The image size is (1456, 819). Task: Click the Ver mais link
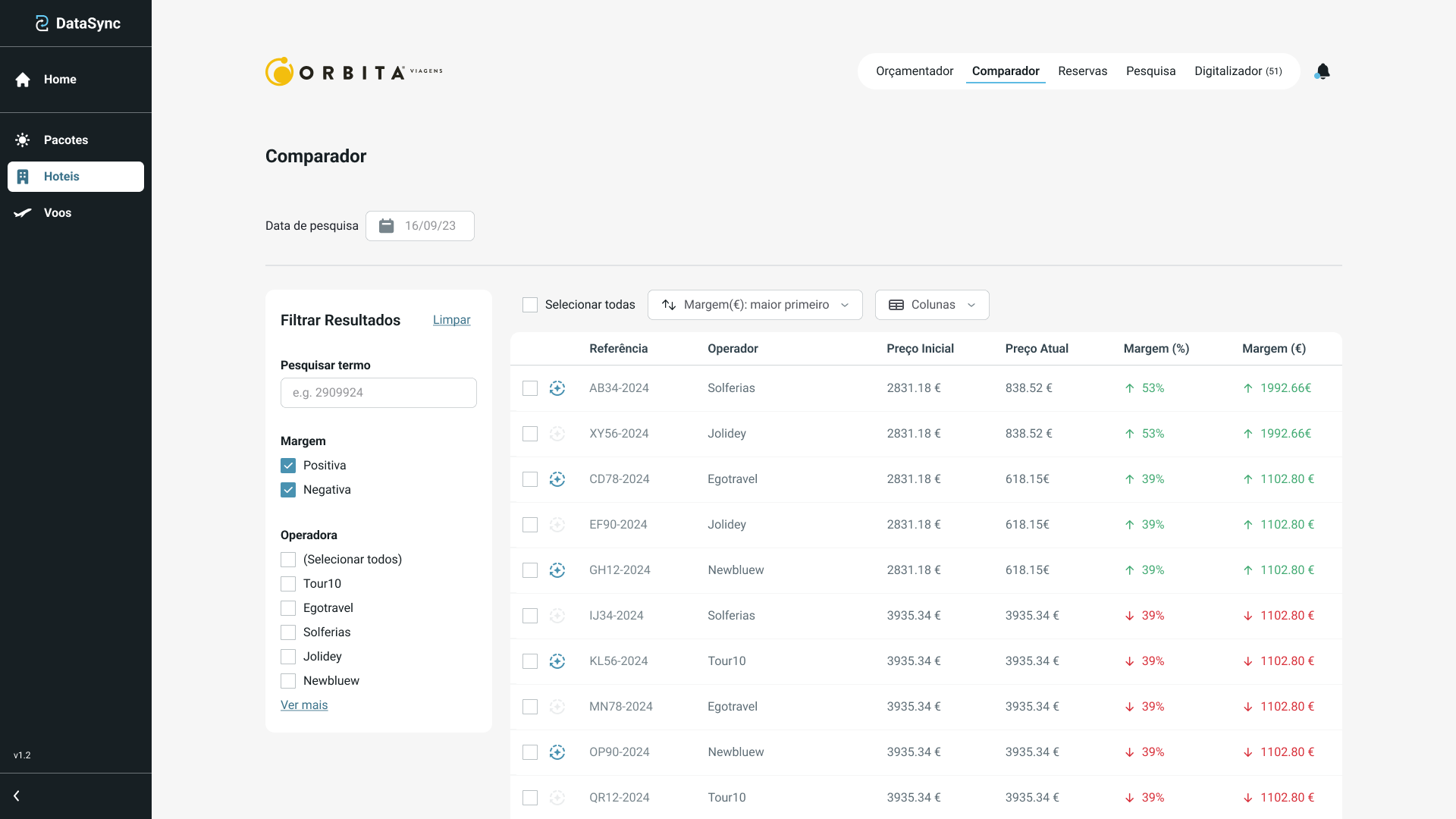(304, 705)
